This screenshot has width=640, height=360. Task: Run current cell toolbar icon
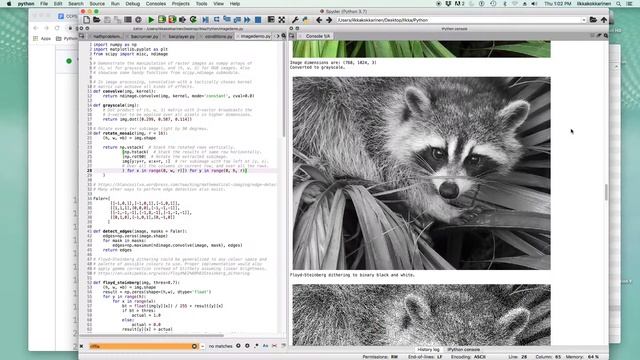point(162,20)
